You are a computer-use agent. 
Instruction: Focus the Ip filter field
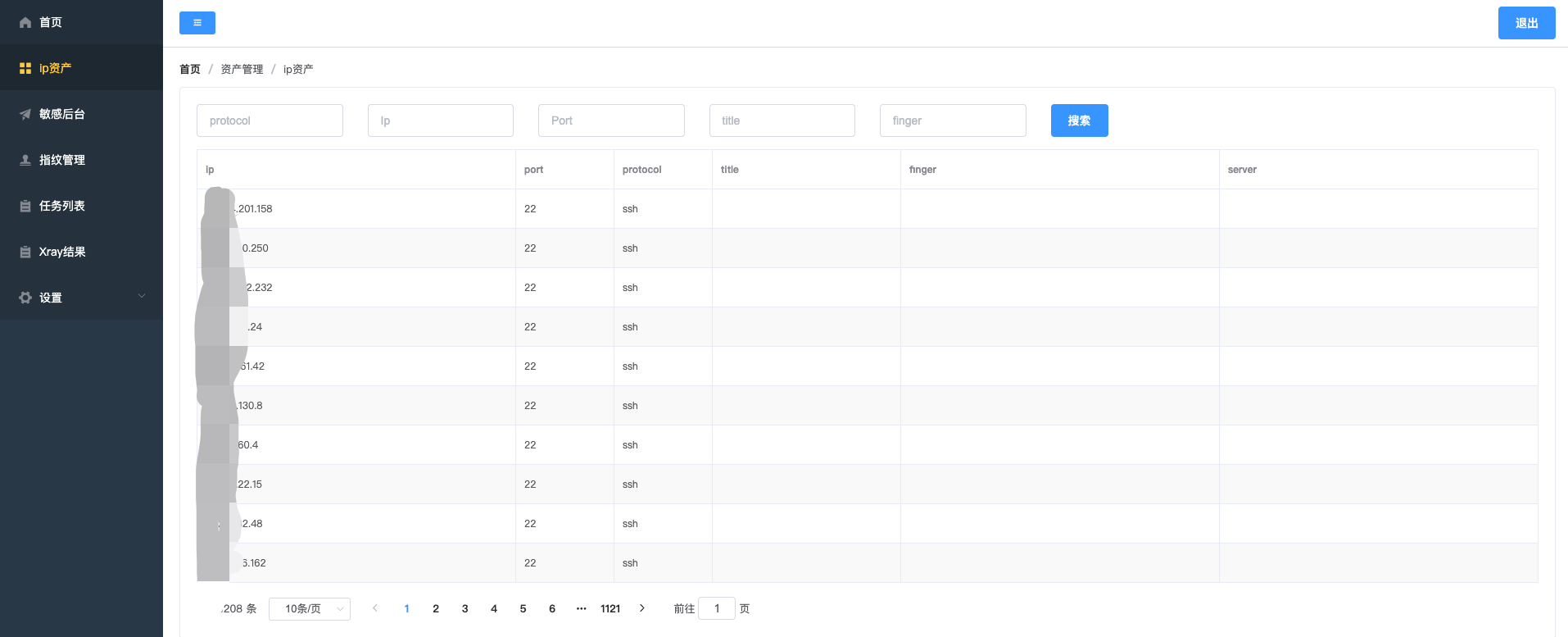pos(441,121)
